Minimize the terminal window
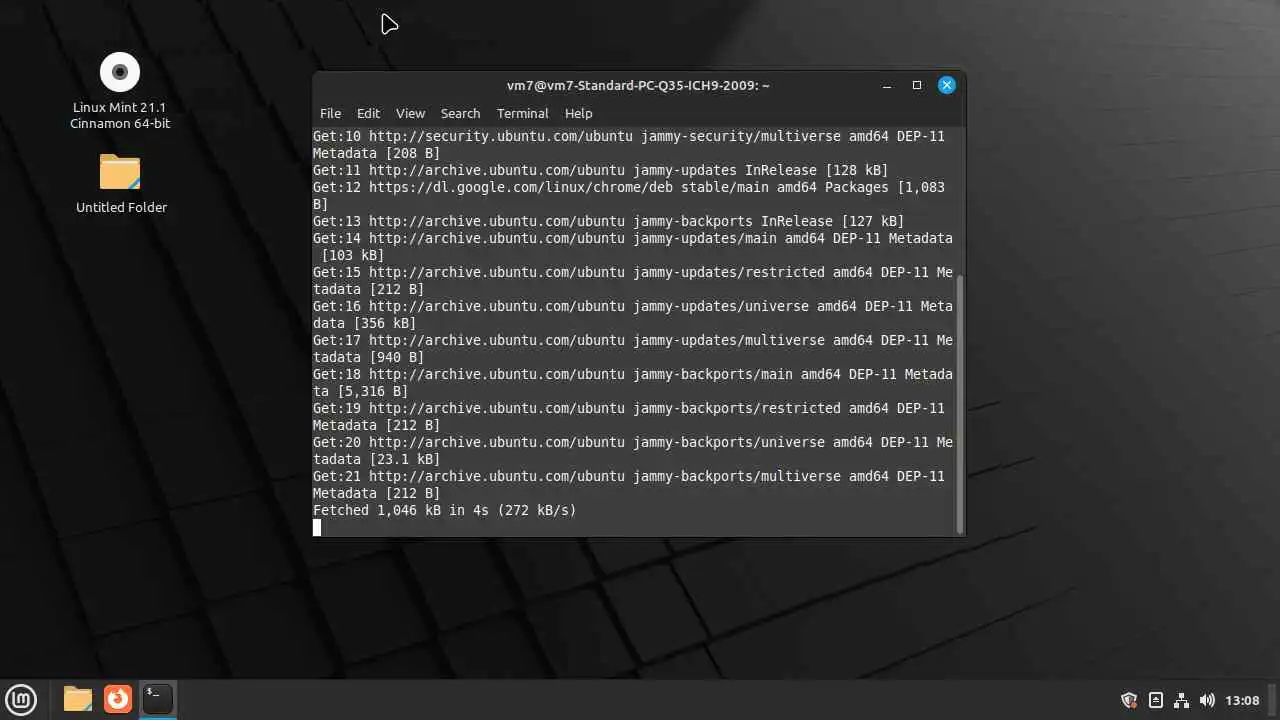The width and height of the screenshot is (1280, 720). (886, 85)
